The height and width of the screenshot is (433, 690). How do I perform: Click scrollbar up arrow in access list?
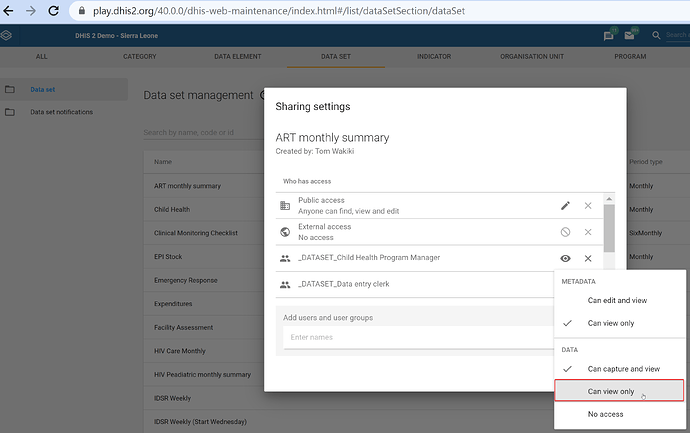(x=609, y=199)
